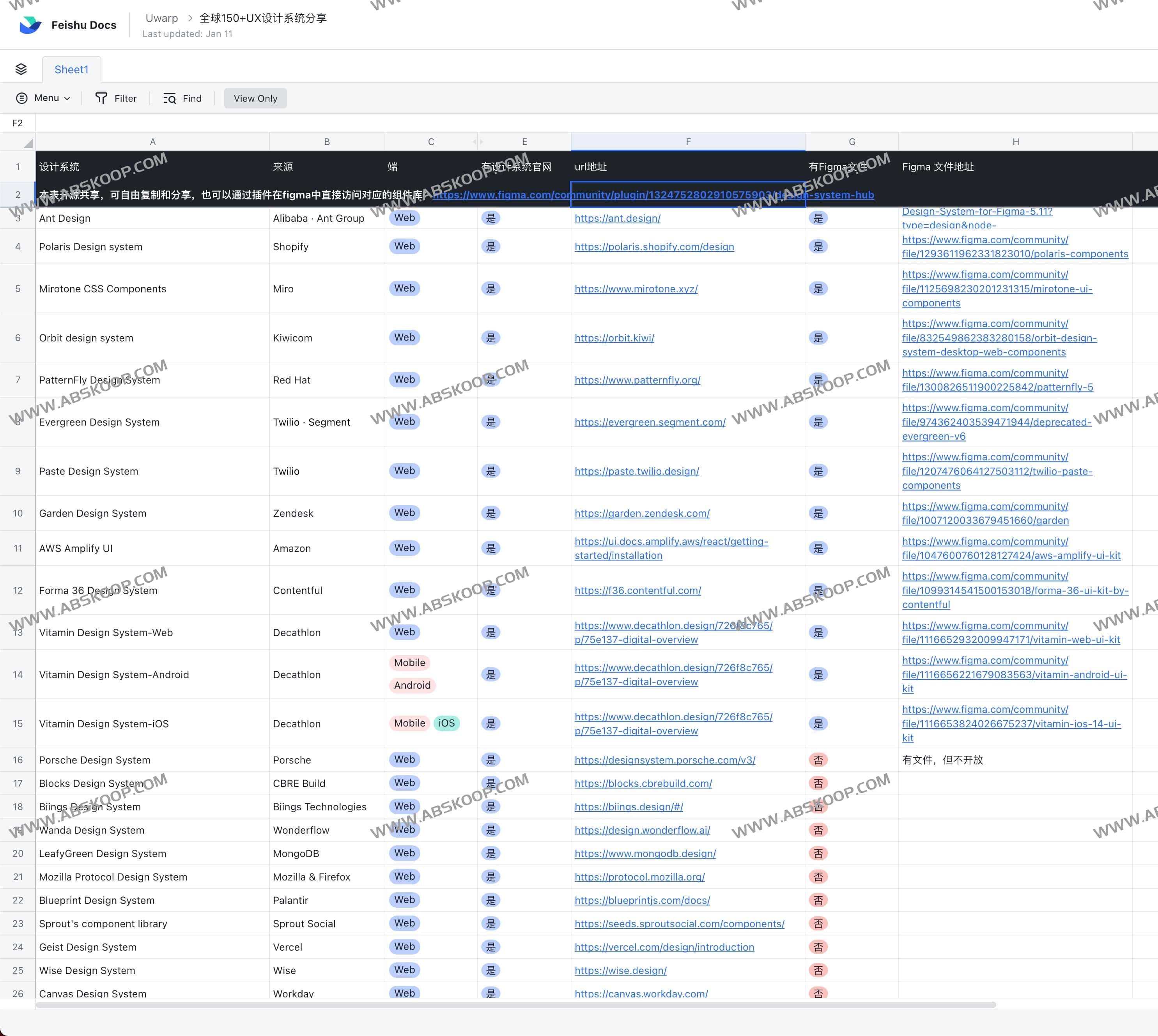Switch to the Sheet1 tab
Viewport: 1158px width, 1036px height.
71,69
